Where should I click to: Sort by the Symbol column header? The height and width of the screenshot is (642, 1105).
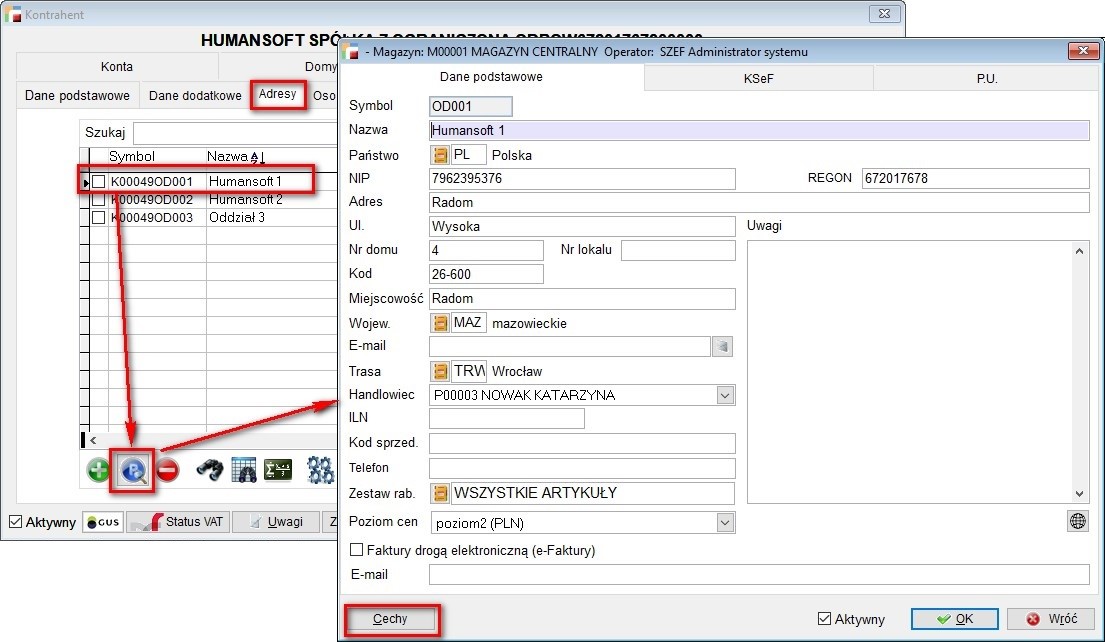pyautogui.click(x=132, y=156)
